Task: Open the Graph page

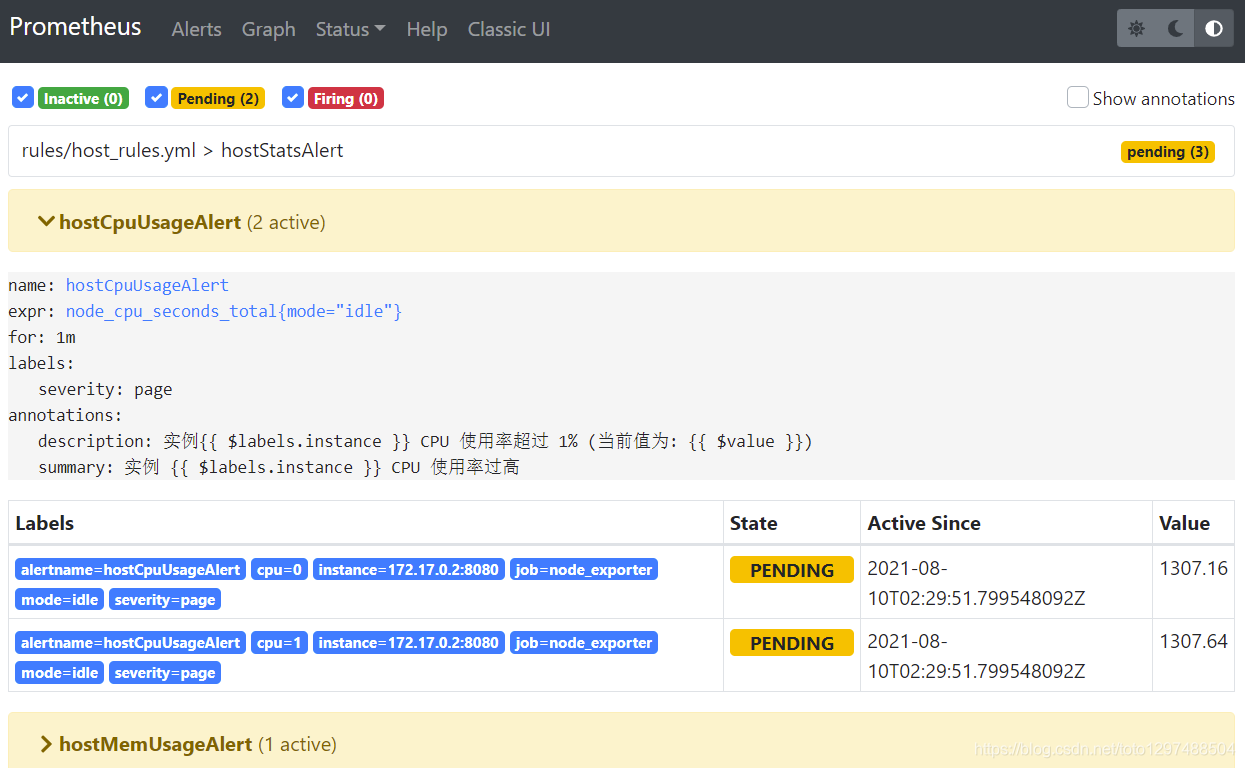Action: [269, 30]
